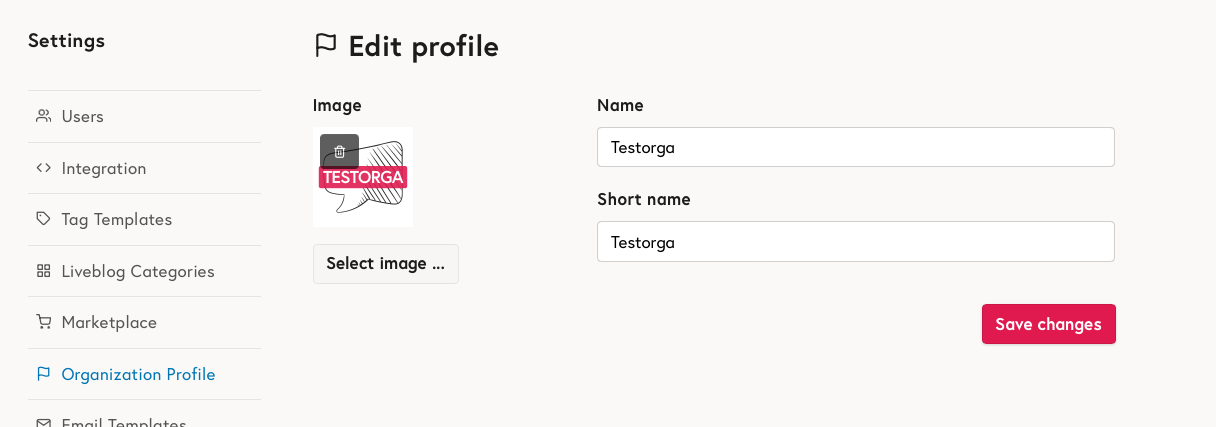Open the Users settings section

tap(83, 116)
